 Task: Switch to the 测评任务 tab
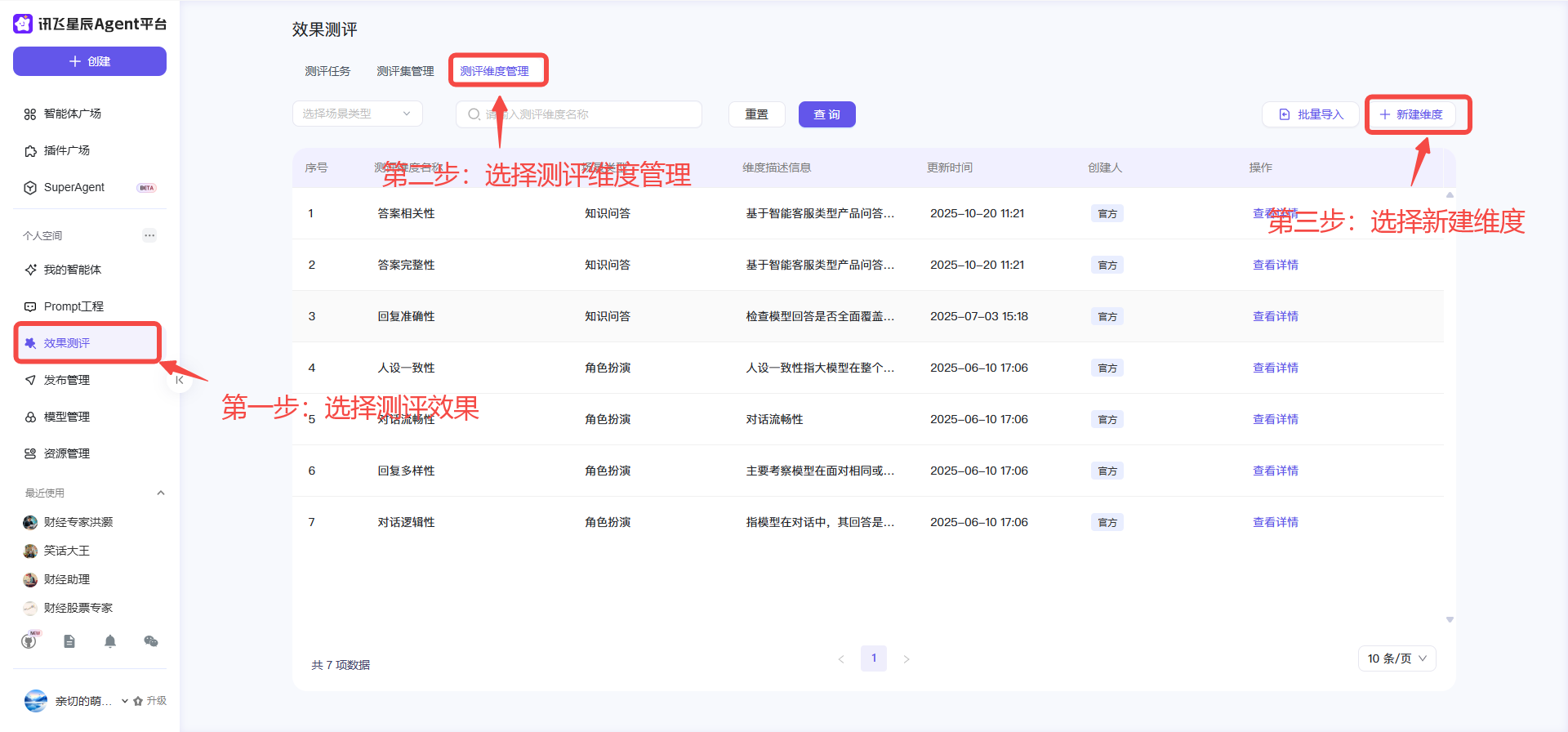pos(327,71)
